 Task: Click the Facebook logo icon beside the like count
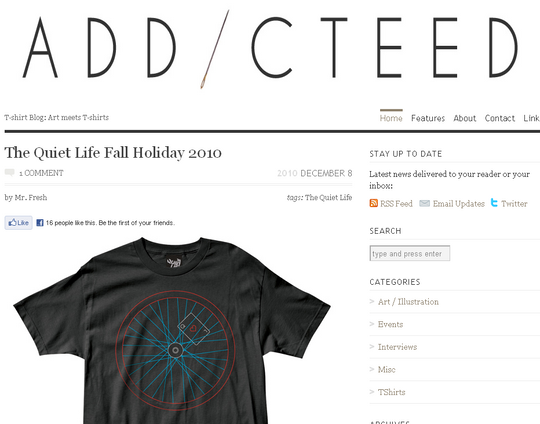(40, 223)
